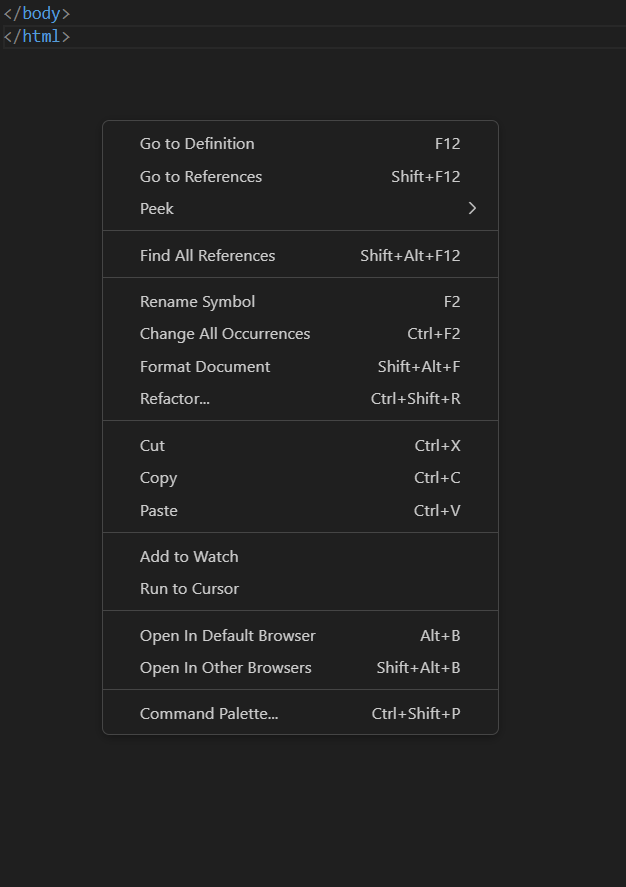This screenshot has width=626, height=887.
Task: Choose Go to References
Action: click(300, 176)
